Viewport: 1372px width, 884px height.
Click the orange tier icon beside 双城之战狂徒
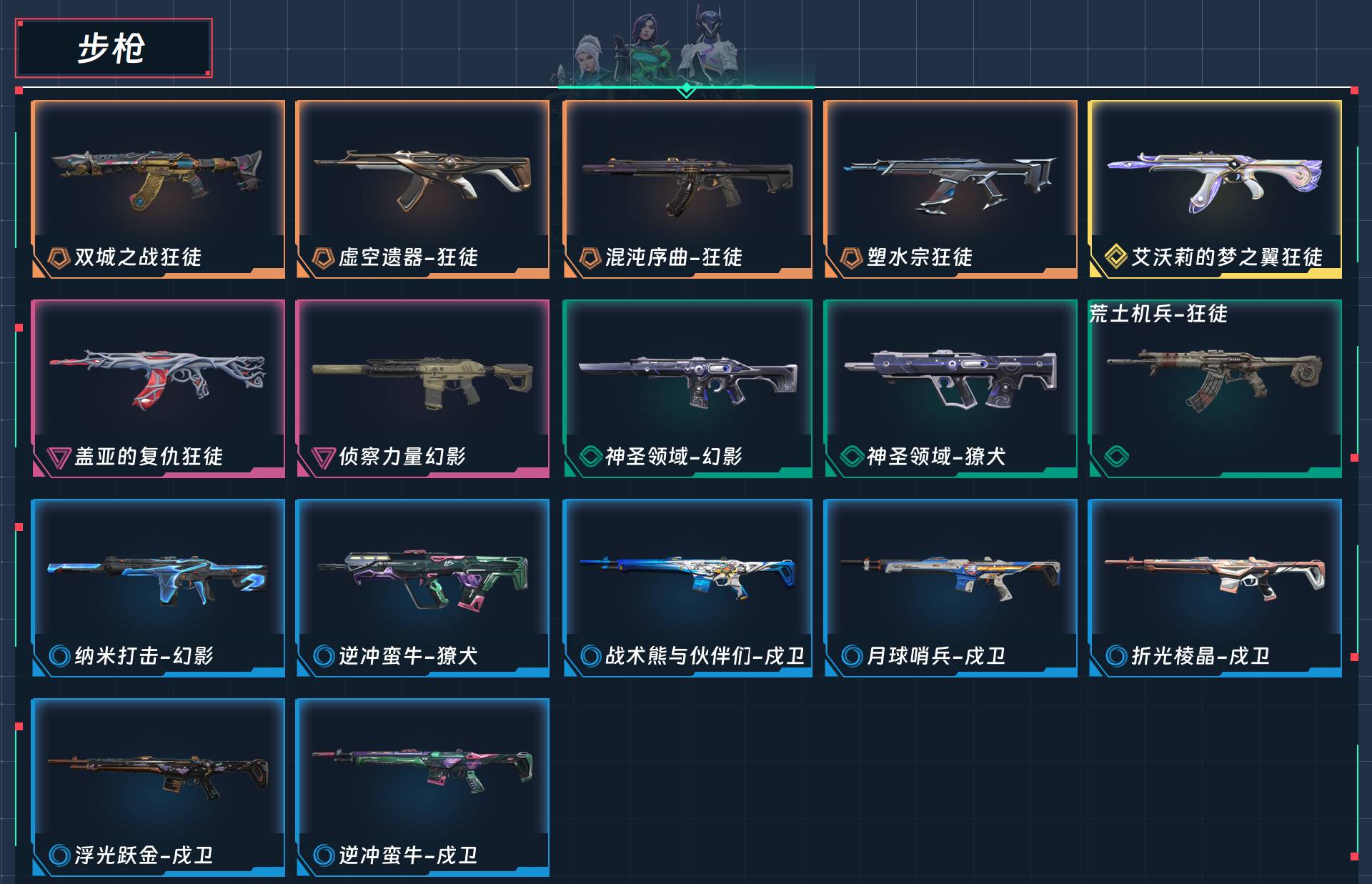58,257
